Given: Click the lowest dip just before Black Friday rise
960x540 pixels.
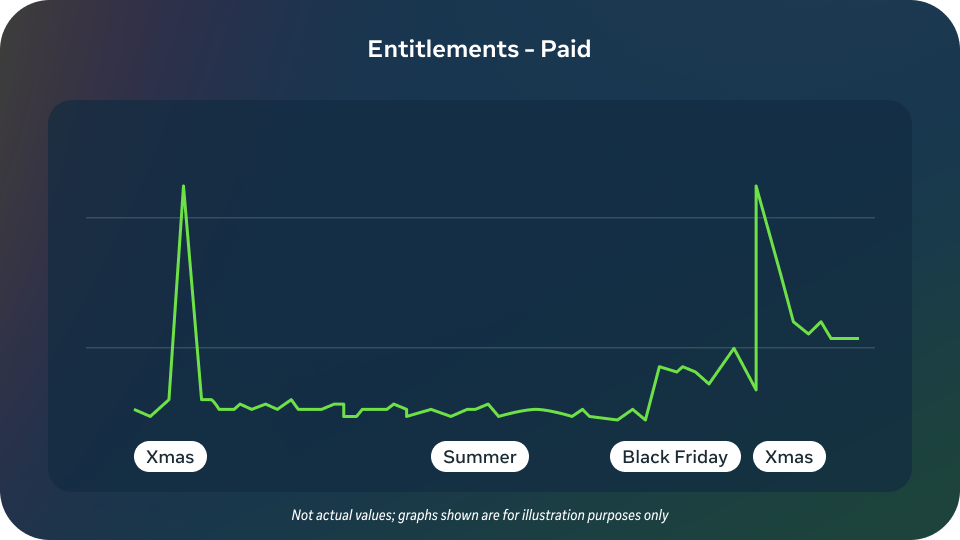Looking at the screenshot, I should point(645,420).
